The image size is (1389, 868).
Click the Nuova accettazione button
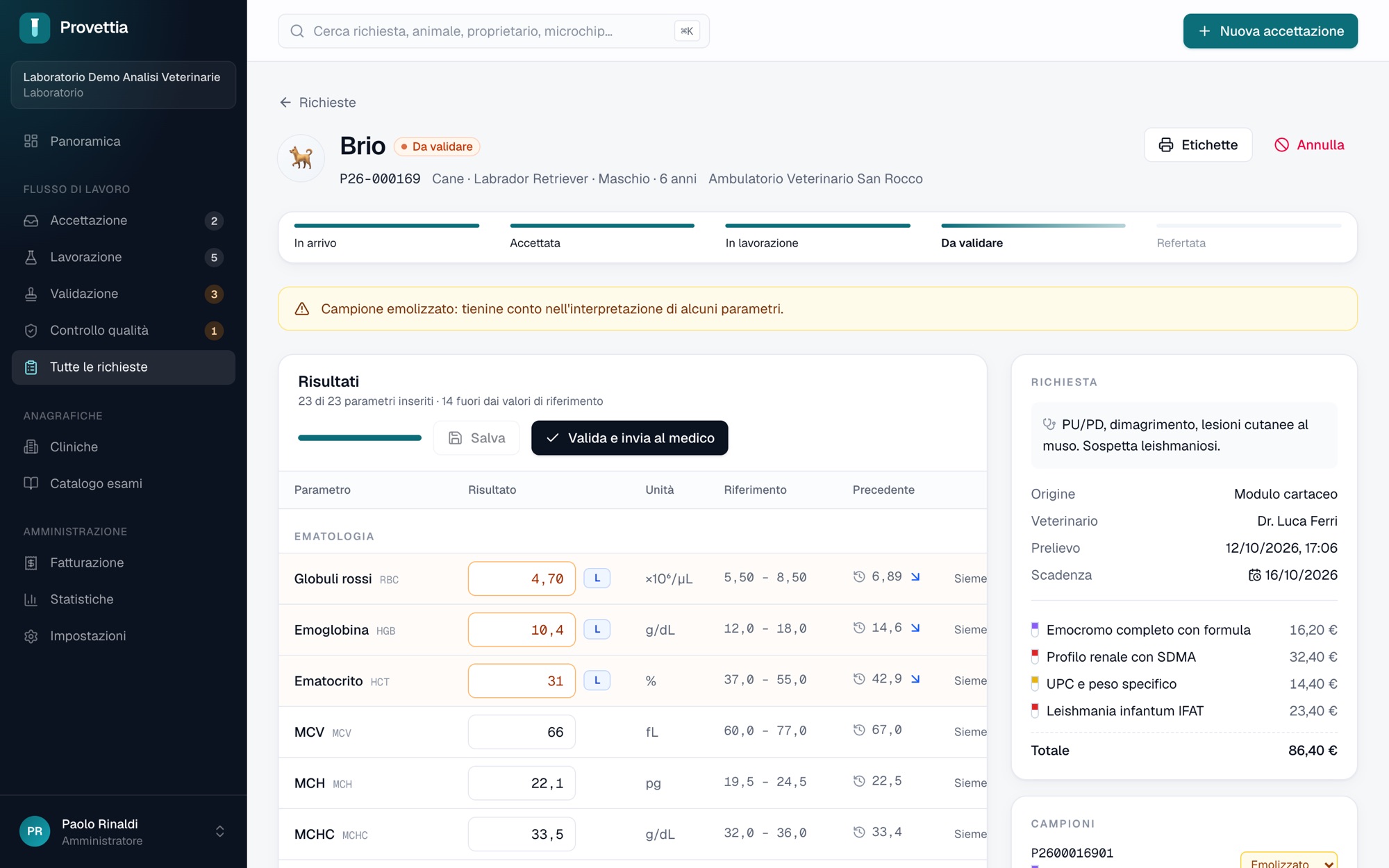point(1270,31)
